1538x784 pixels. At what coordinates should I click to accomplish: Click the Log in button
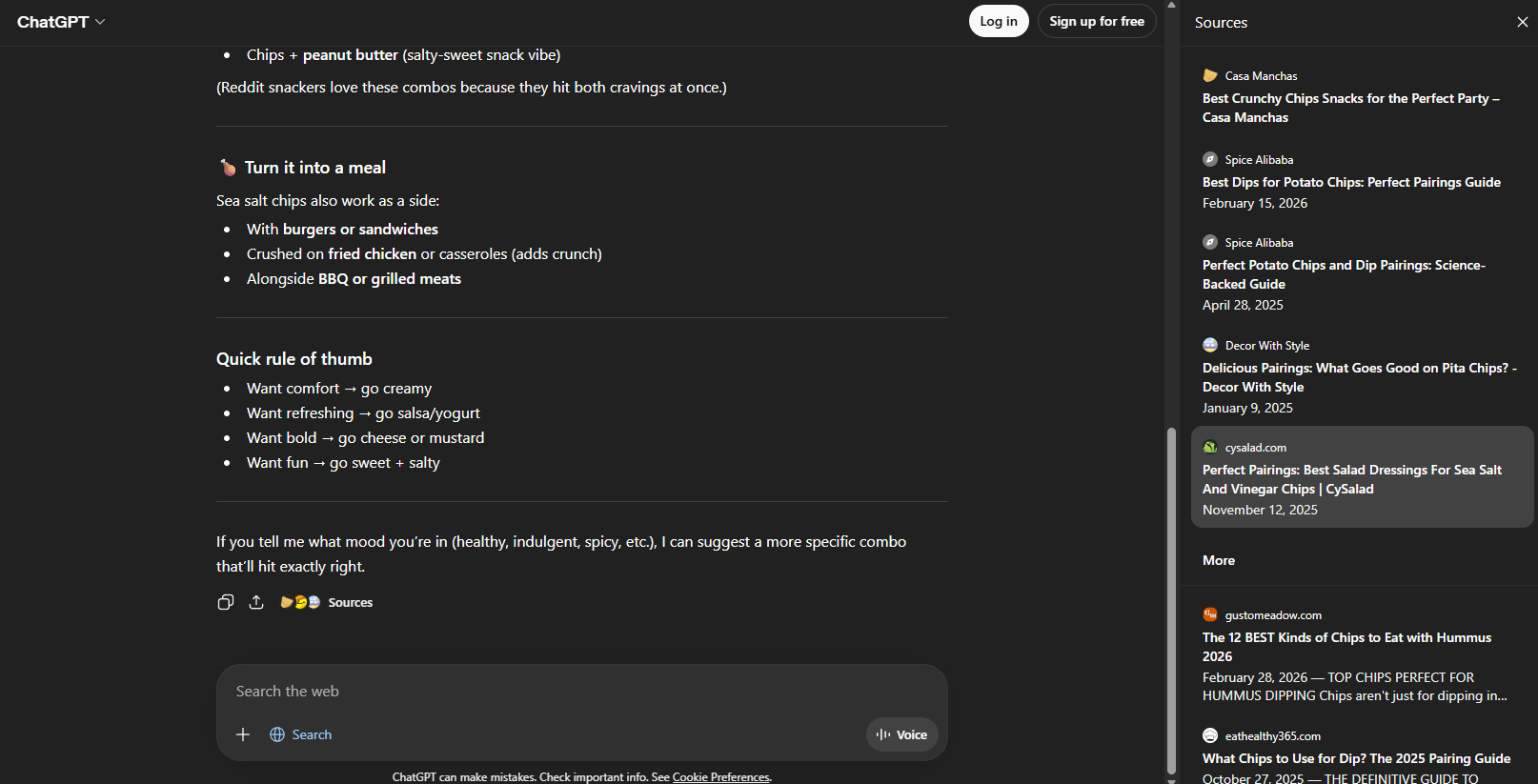(998, 21)
